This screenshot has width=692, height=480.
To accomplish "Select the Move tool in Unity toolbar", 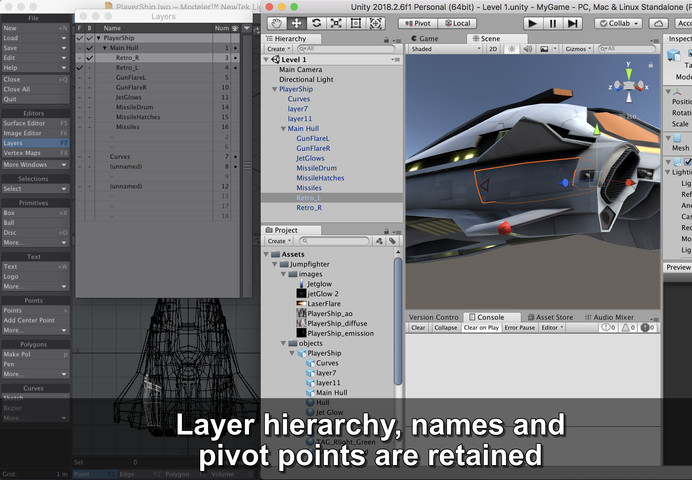I will (297, 23).
